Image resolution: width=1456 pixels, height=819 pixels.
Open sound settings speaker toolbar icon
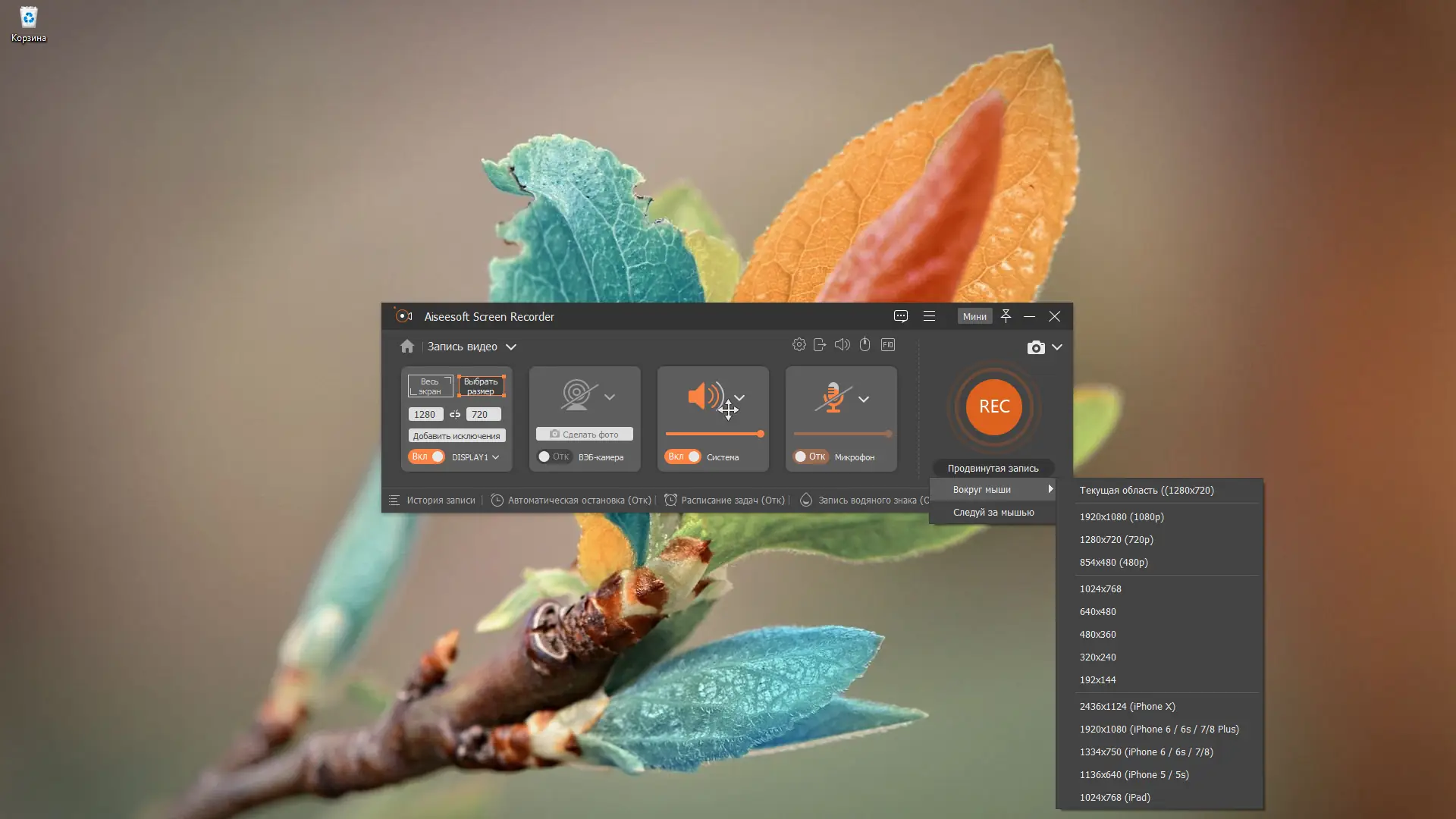pos(842,345)
